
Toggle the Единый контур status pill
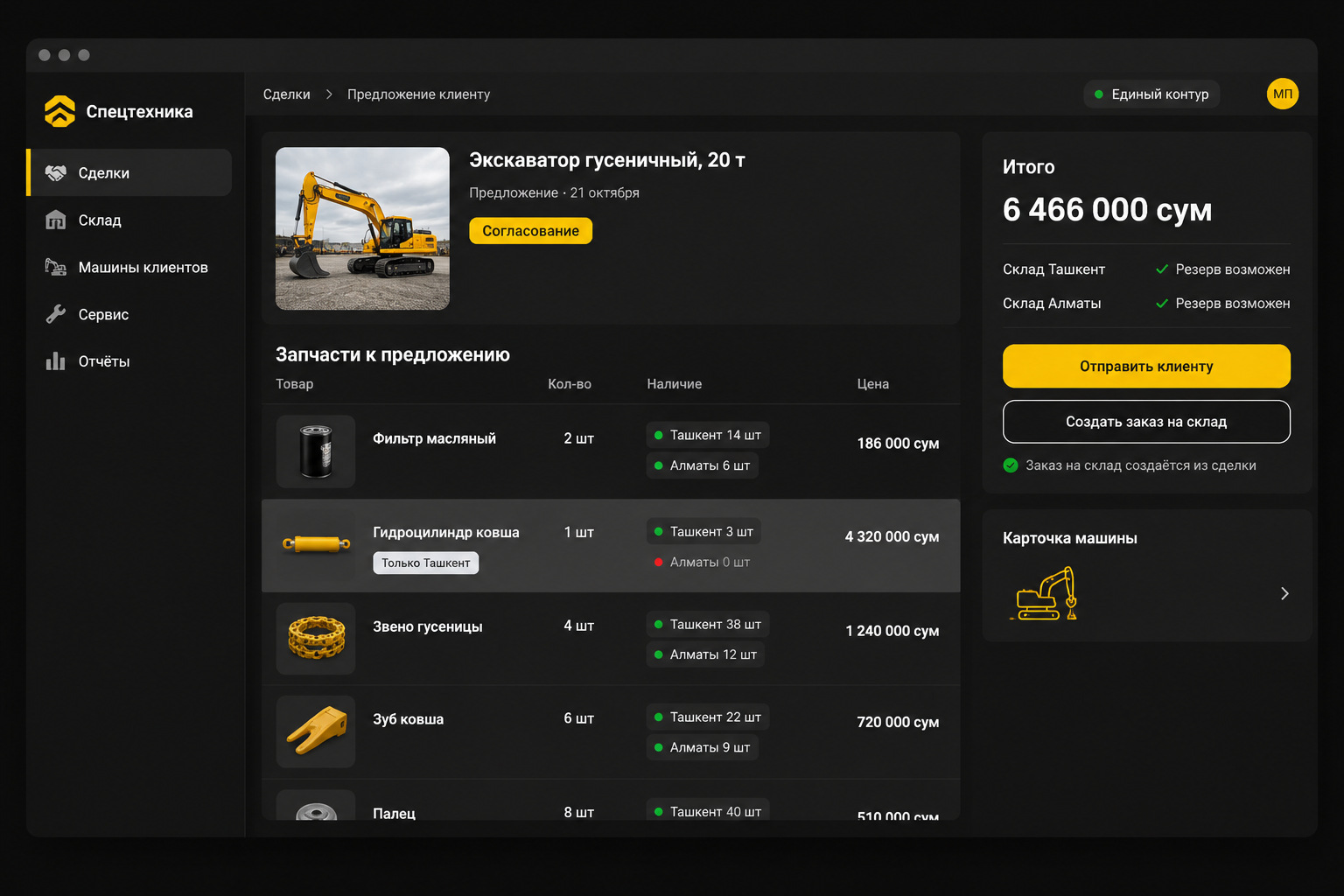(x=1151, y=94)
